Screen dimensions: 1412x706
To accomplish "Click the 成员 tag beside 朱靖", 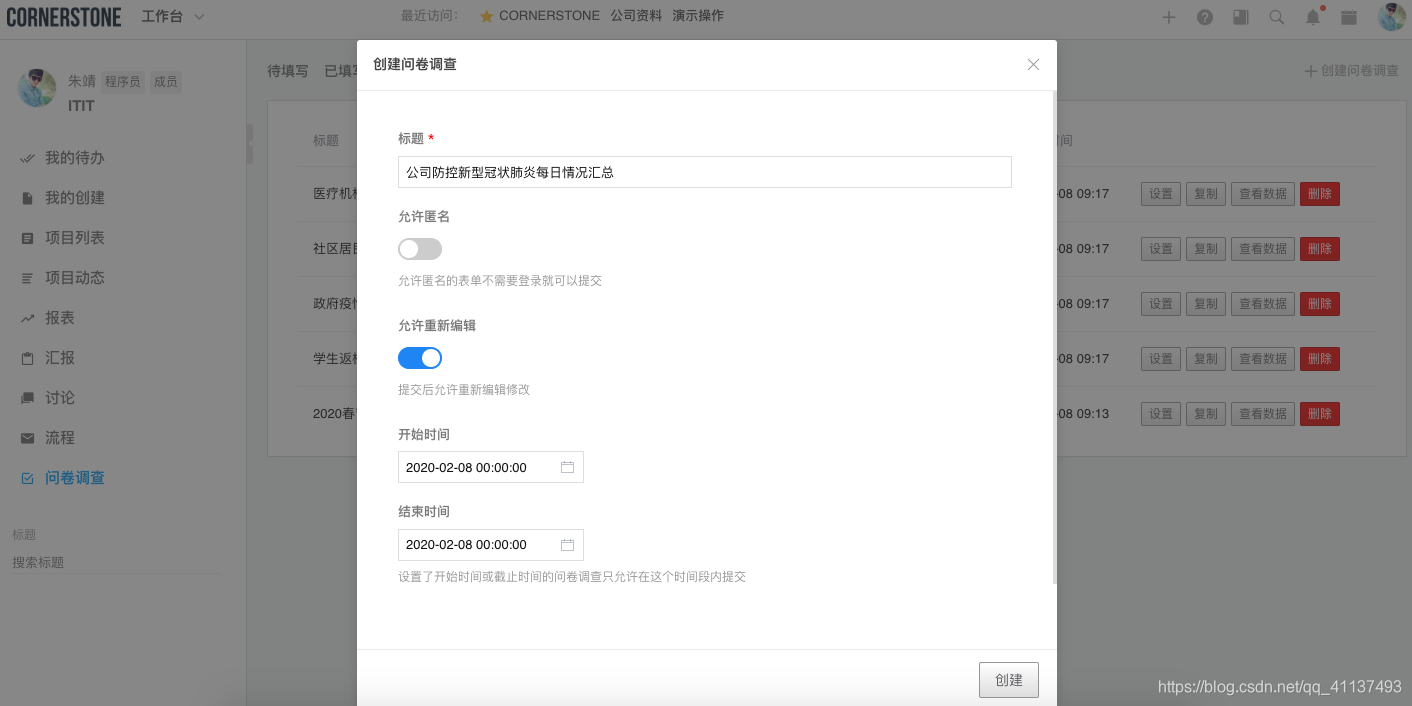I will click(x=166, y=82).
